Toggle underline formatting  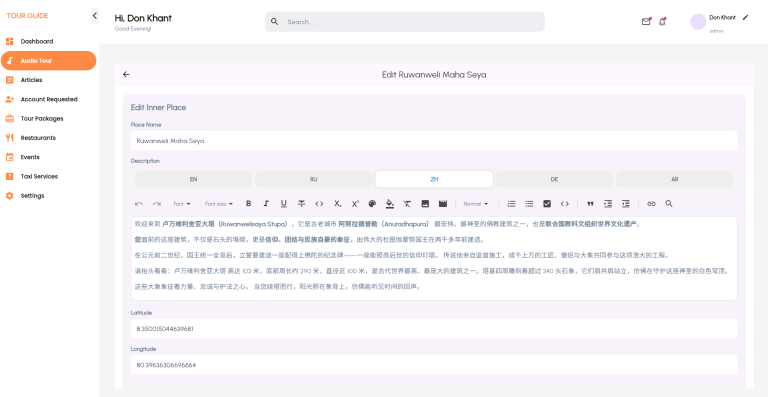[x=284, y=204]
